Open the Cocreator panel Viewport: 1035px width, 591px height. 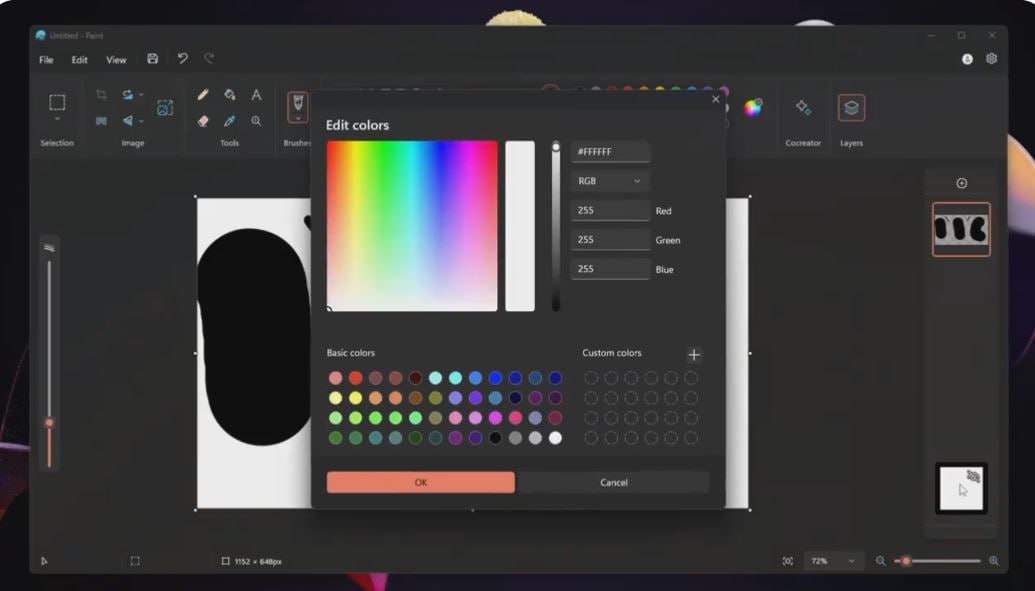coord(802,108)
